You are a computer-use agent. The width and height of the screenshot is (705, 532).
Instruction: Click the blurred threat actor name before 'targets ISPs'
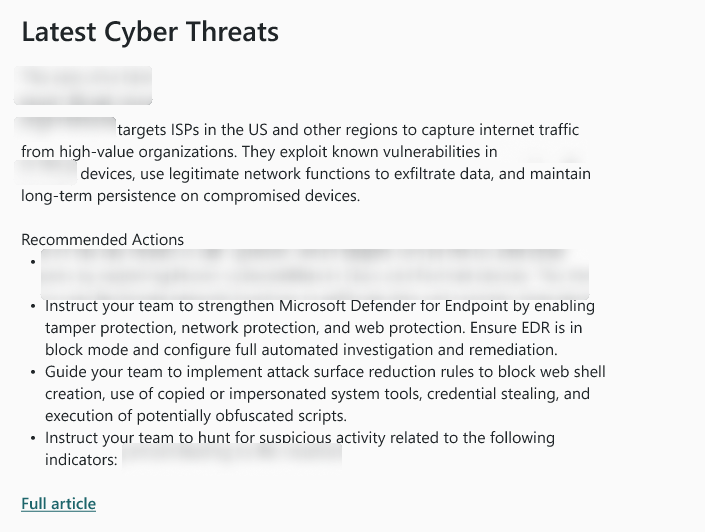[x=65, y=128]
